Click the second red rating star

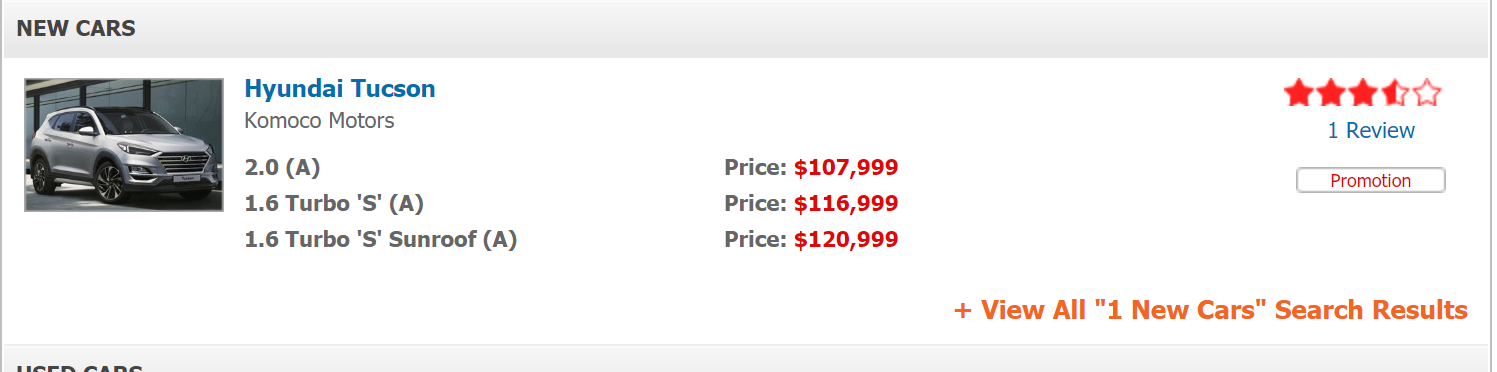[x=1331, y=94]
